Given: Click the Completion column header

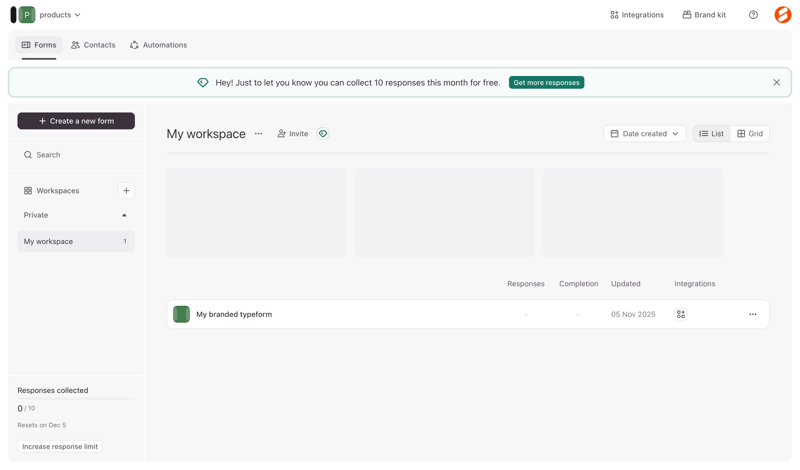Looking at the screenshot, I should click(x=579, y=284).
